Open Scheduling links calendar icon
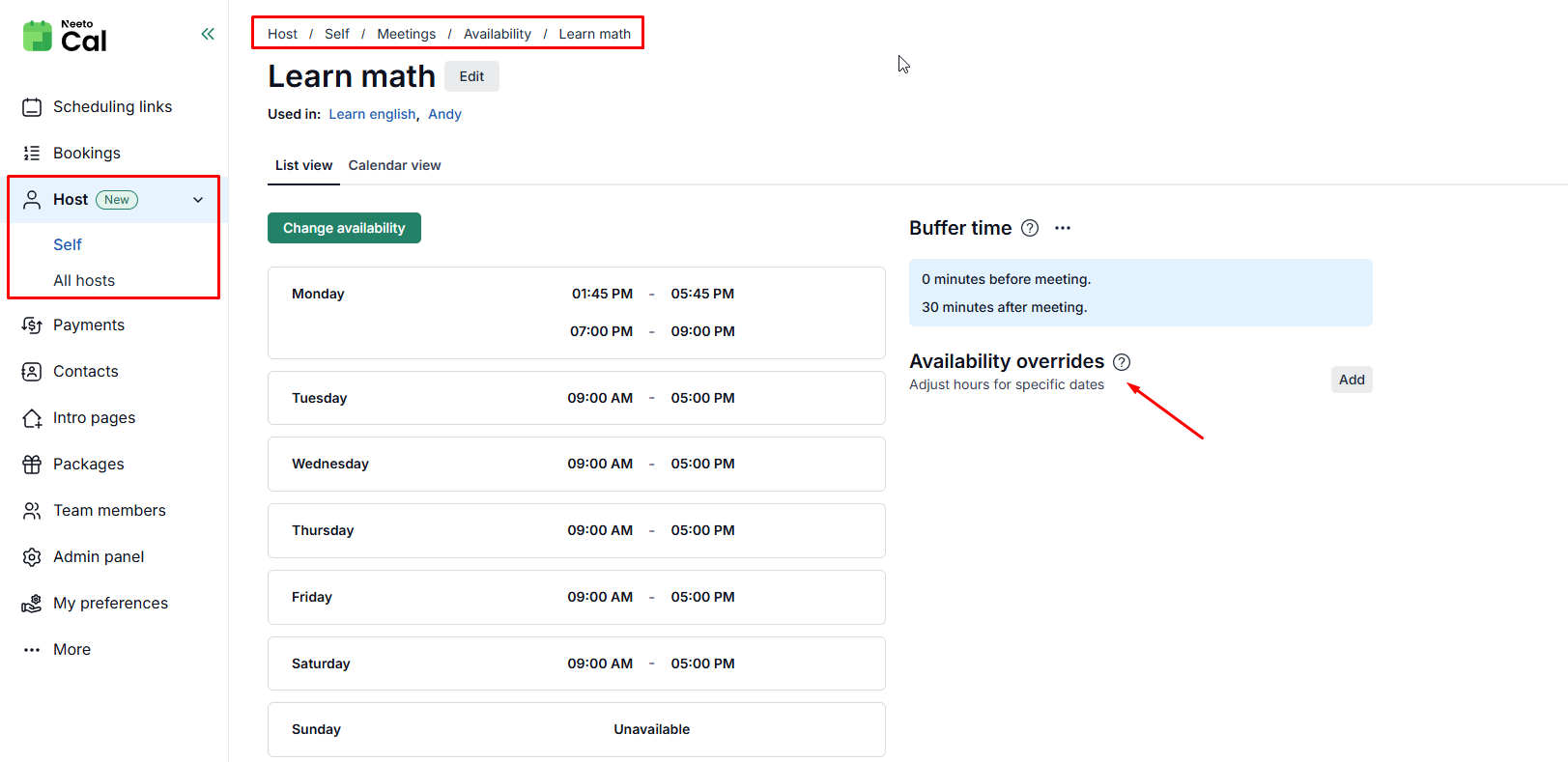This screenshot has width=1568, height=762. pos(32,107)
